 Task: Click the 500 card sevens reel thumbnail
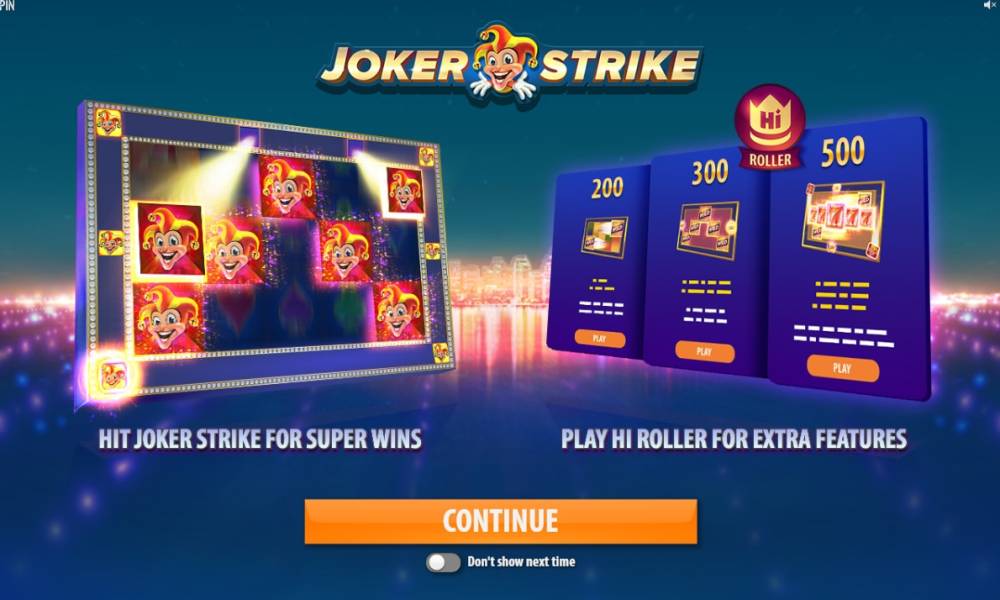pyautogui.click(x=844, y=220)
